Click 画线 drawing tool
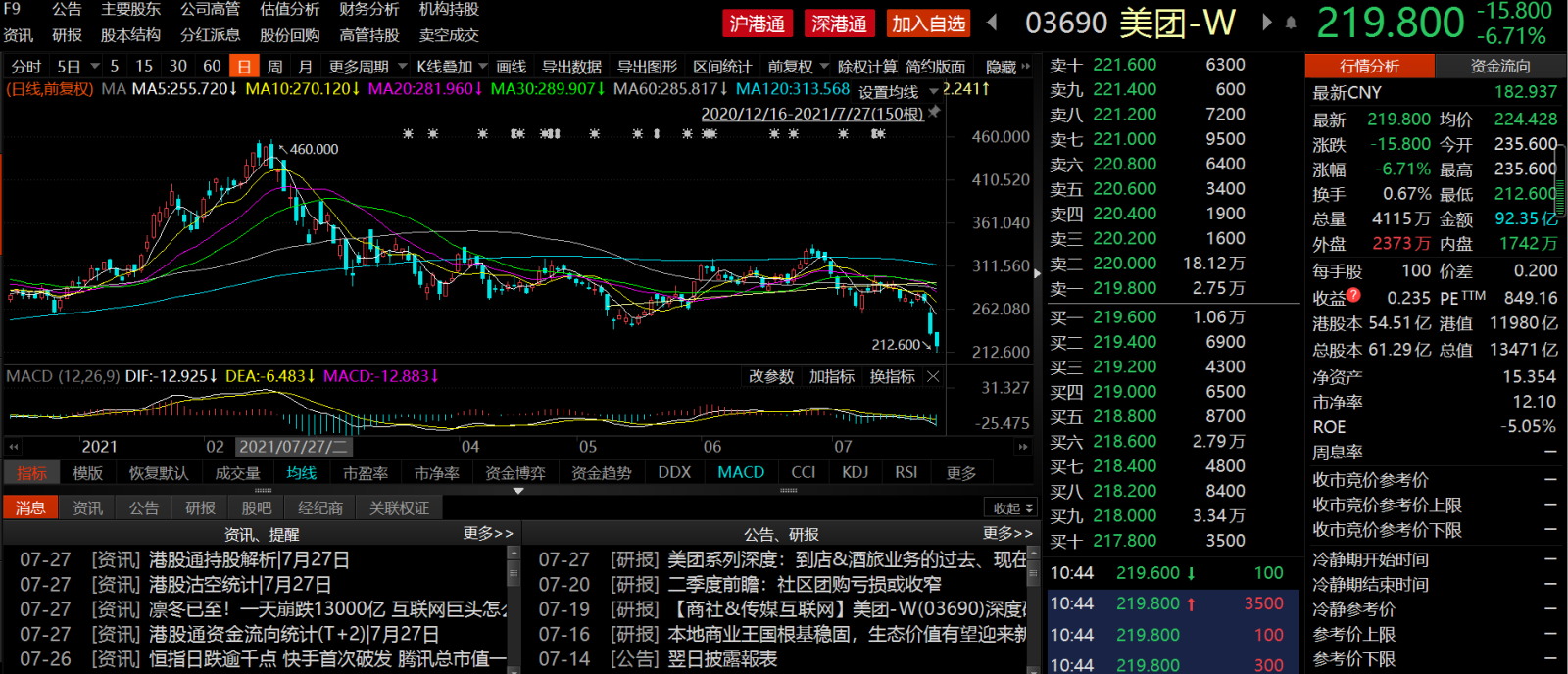Viewport: 1568px width, 674px height. [x=512, y=67]
